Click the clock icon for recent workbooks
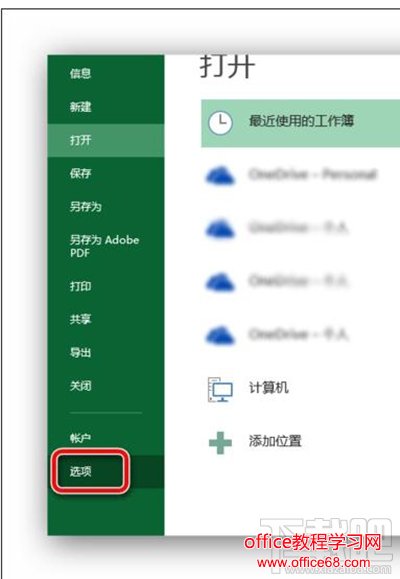 click(220, 122)
